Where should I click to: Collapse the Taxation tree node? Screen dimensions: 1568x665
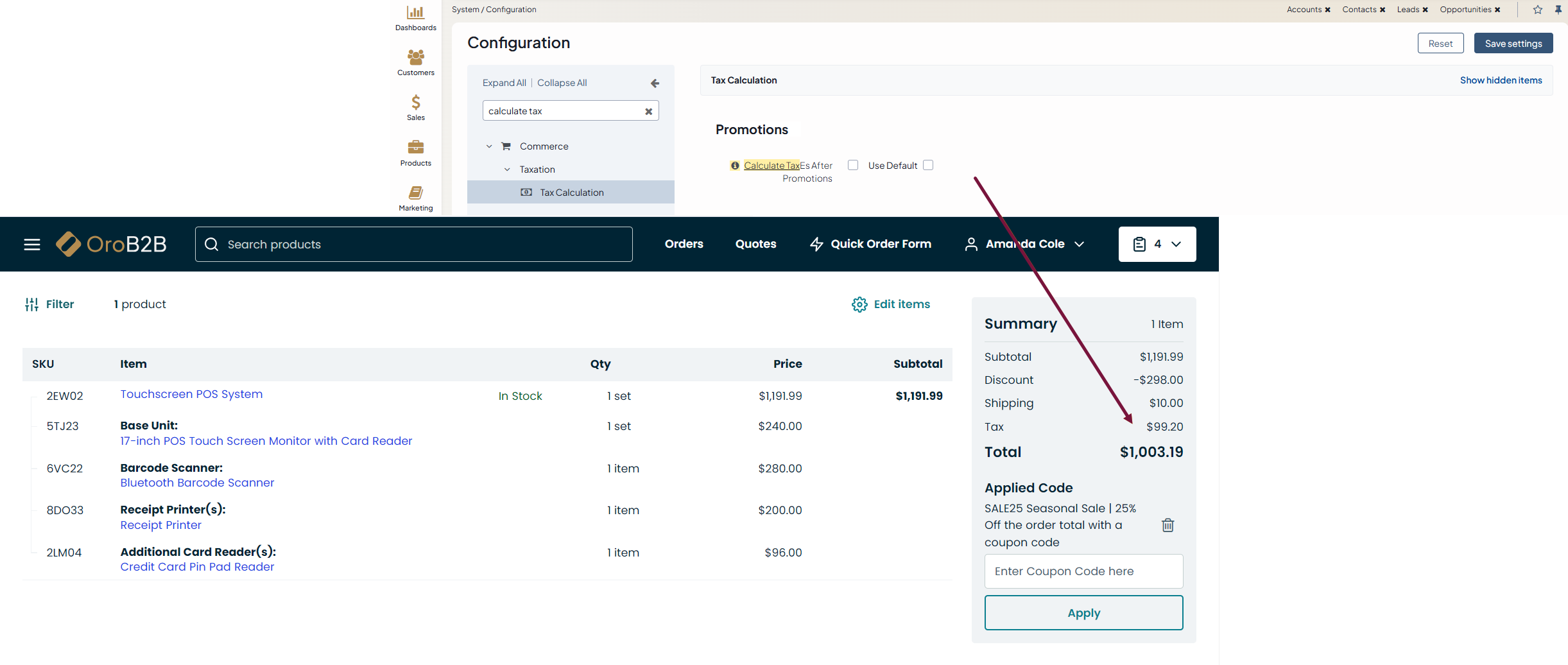[507, 169]
